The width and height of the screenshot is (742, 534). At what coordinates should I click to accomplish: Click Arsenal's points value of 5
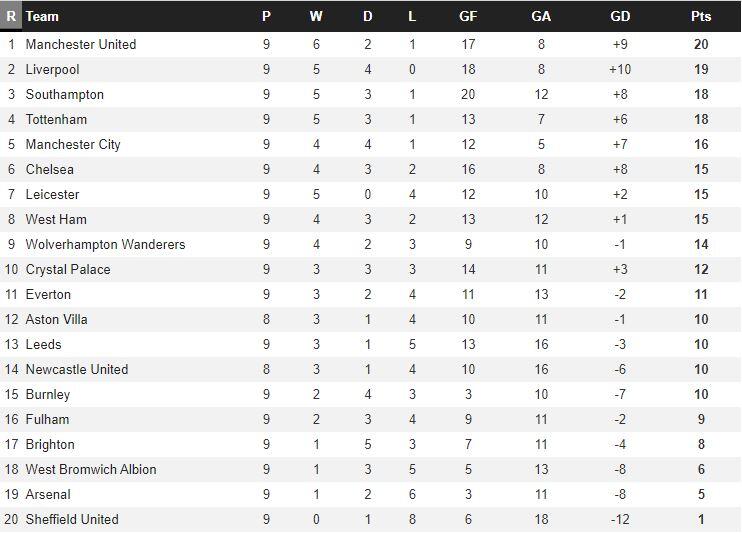[701, 494]
